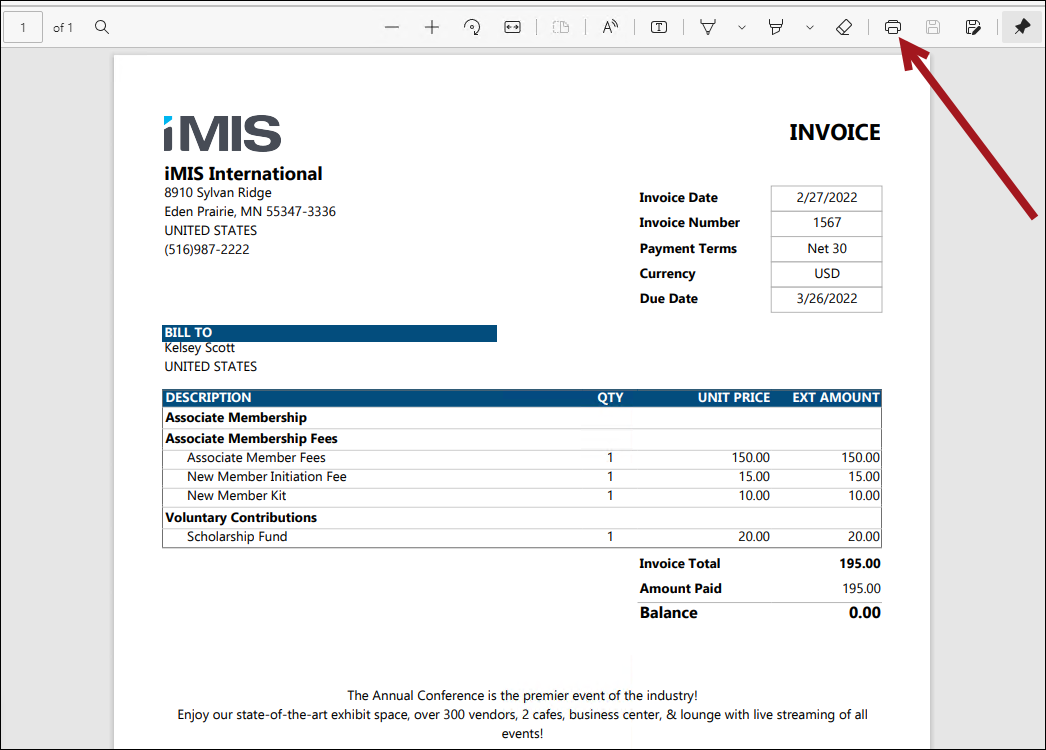Image resolution: width=1046 pixels, height=750 pixels.
Task: Switch to page view layout icon
Action: tap(561, 27)
